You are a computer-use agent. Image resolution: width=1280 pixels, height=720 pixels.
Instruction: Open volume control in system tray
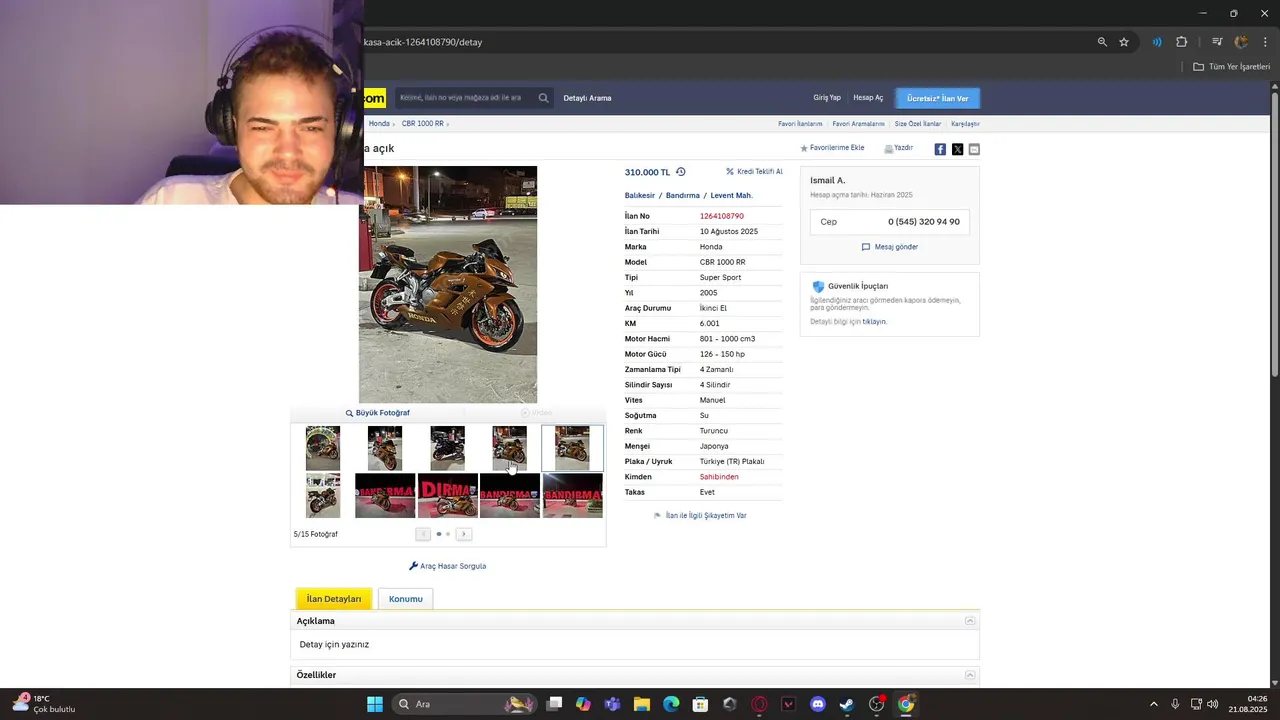coord(1212,704)
